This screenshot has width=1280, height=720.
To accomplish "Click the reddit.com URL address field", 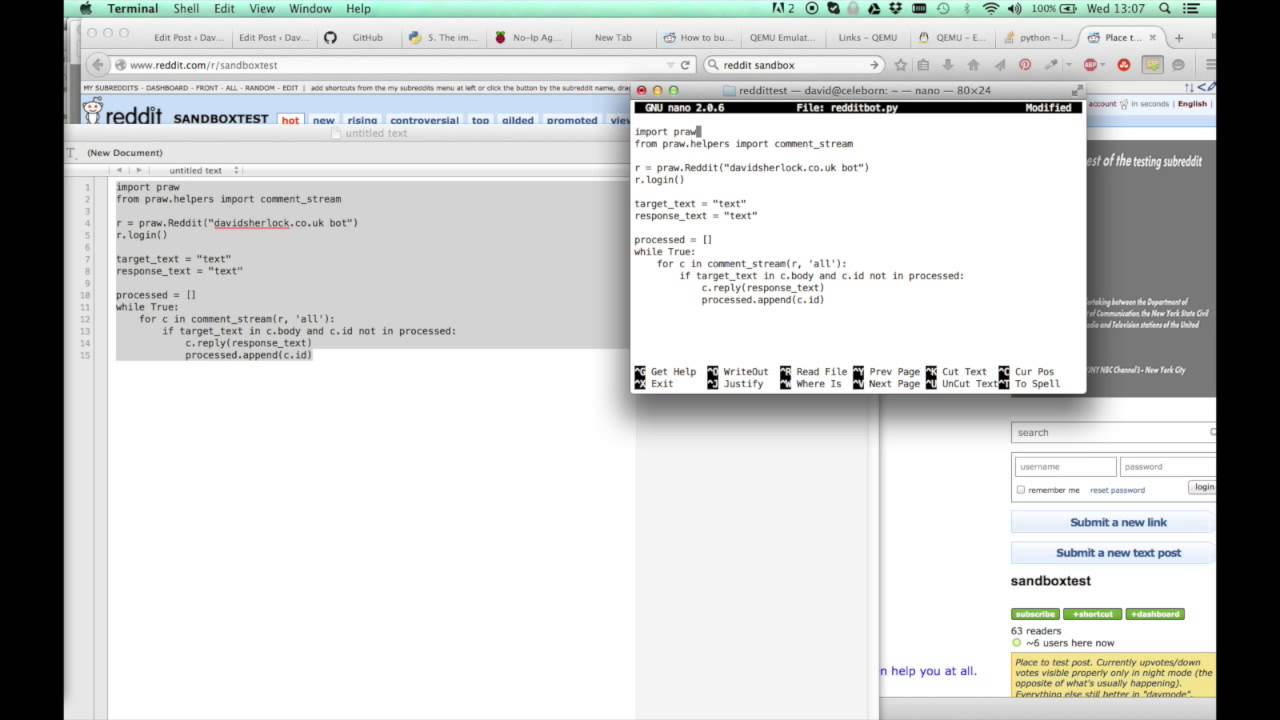I will point(390,65).
